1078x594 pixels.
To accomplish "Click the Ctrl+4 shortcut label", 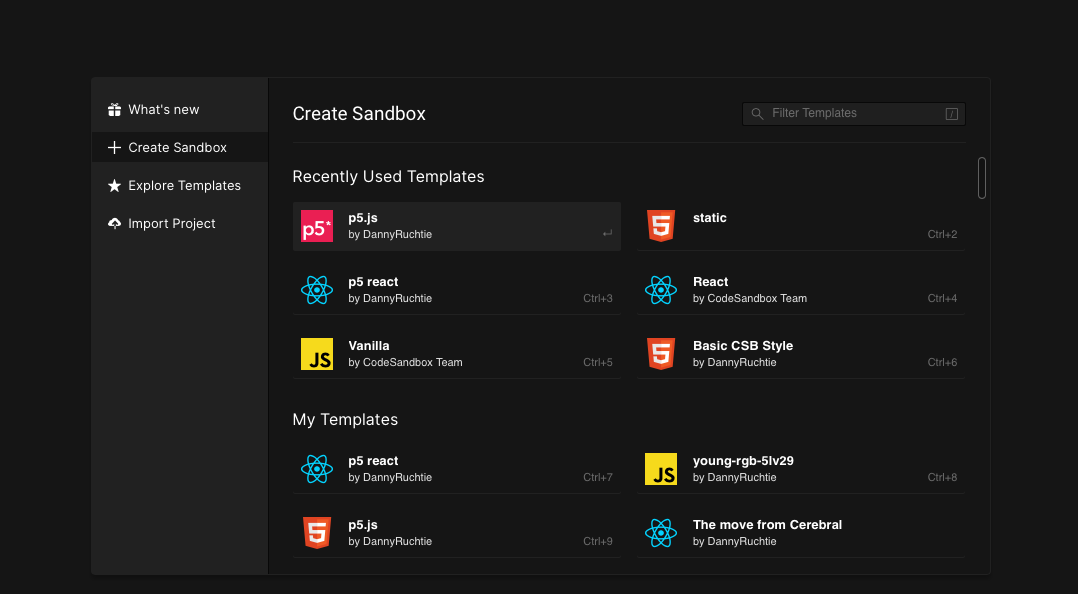I will point(942,298).
